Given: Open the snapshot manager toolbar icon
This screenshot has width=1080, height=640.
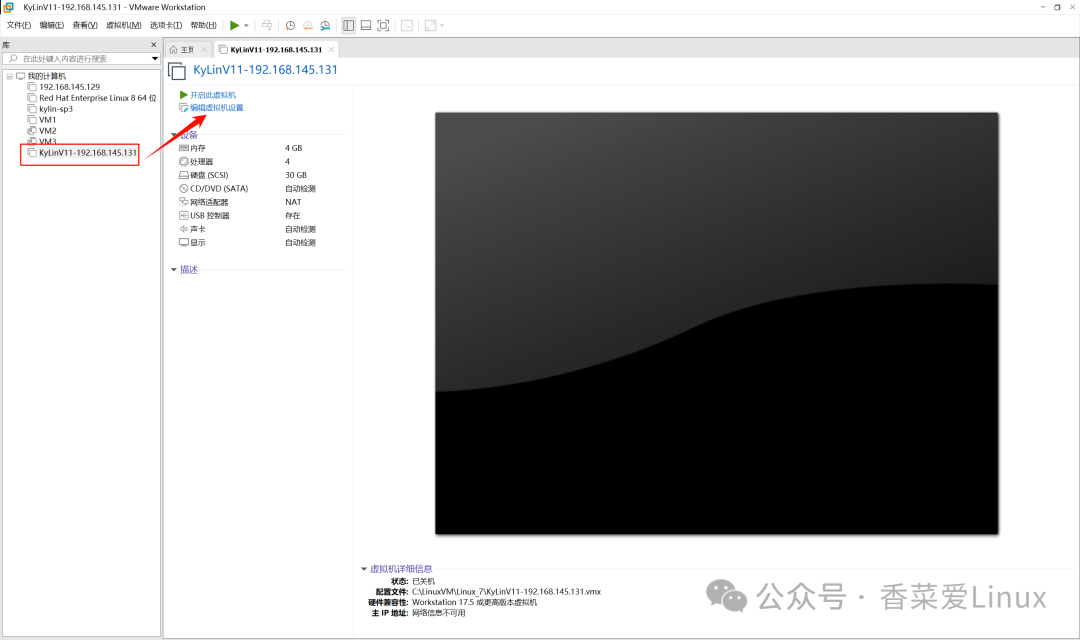Looking at the screenshot, I should pyautogui.click(x=325, y=25).
